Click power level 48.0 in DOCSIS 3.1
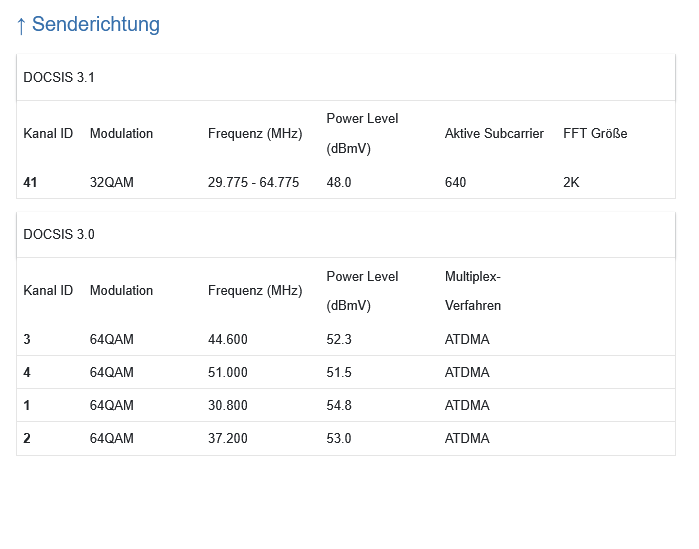The height and width of the screenshot is (549, 699). pos(339,183)
